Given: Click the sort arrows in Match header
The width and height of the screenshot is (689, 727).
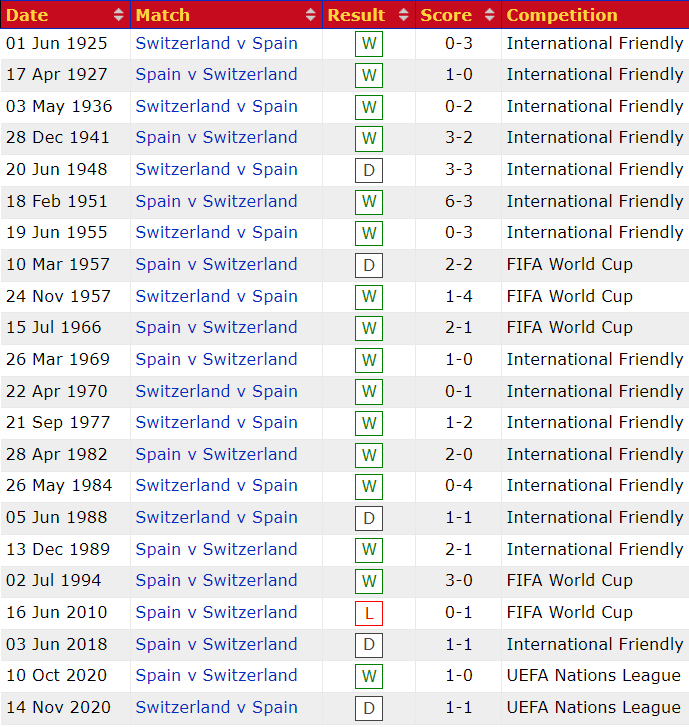Looking at the screenshot, I should pyautogui.click(x=310, y=15).
